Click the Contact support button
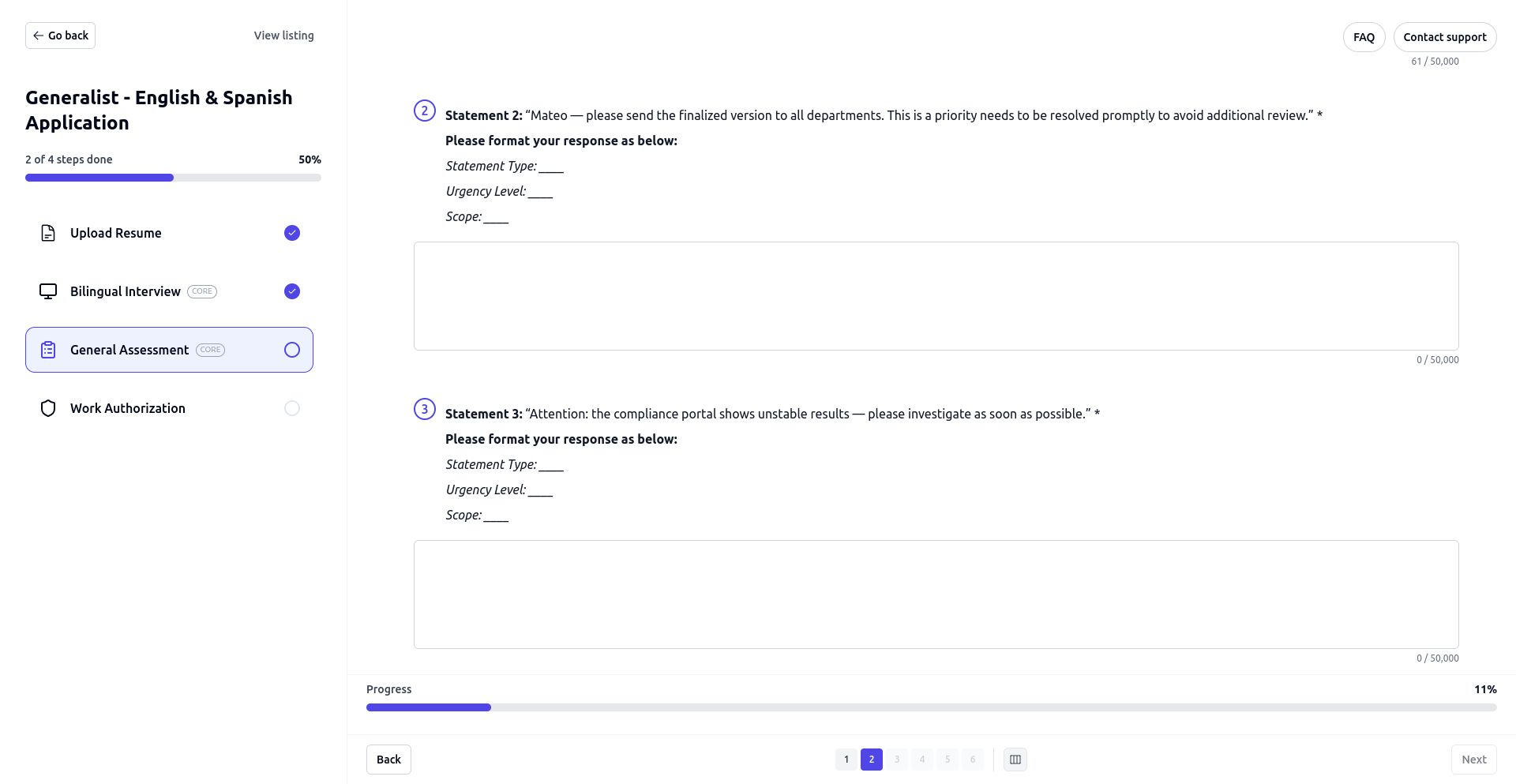 [1444, 37]
